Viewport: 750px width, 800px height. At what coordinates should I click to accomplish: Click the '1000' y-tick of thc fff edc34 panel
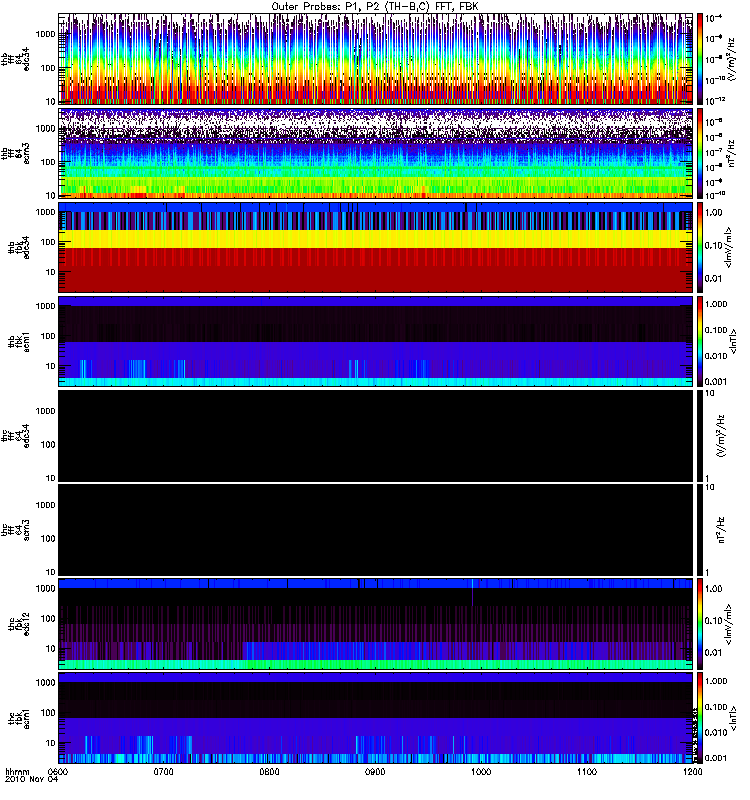click(45, 411)
